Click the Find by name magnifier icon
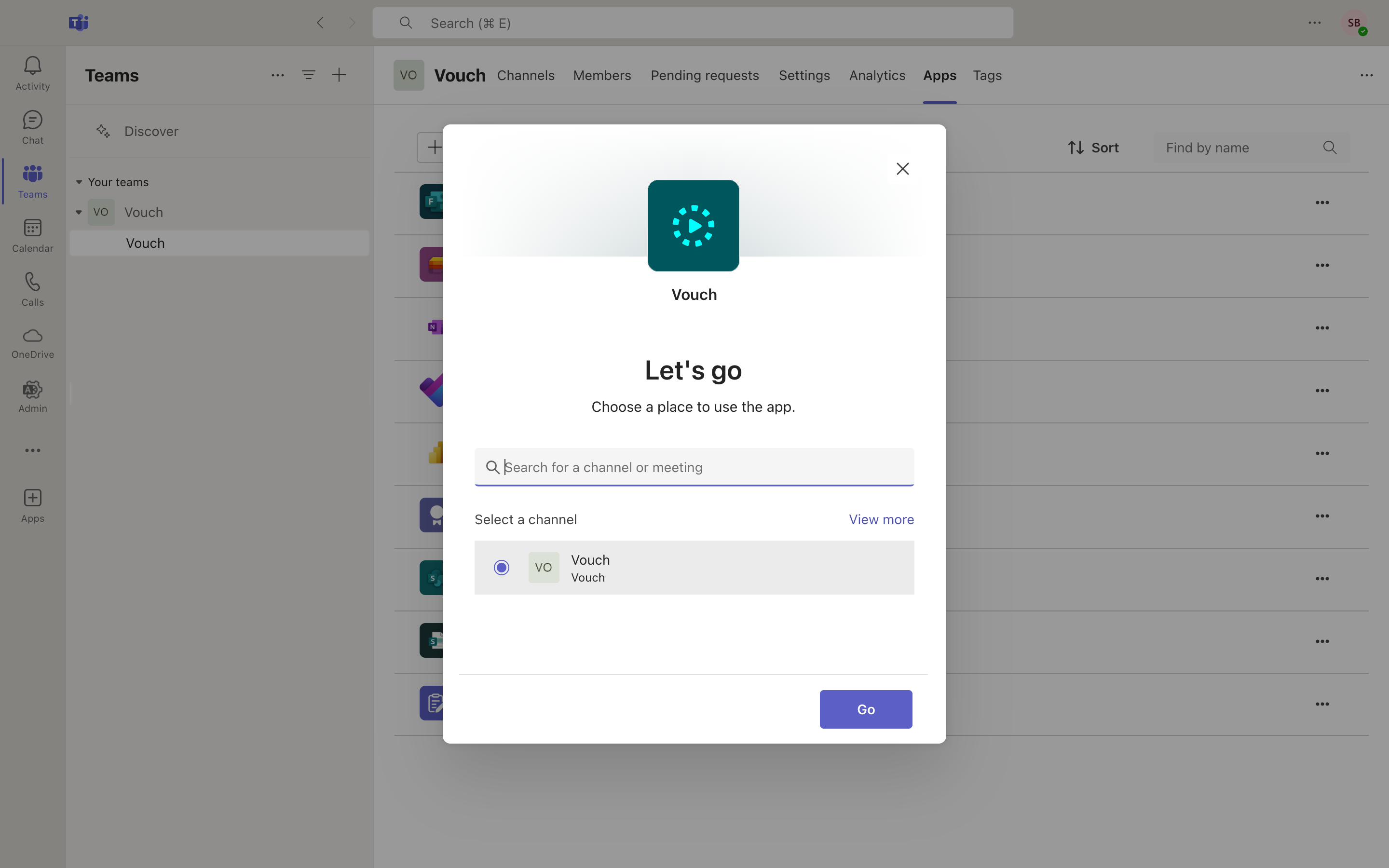1389x868 pixels. 1330,148
